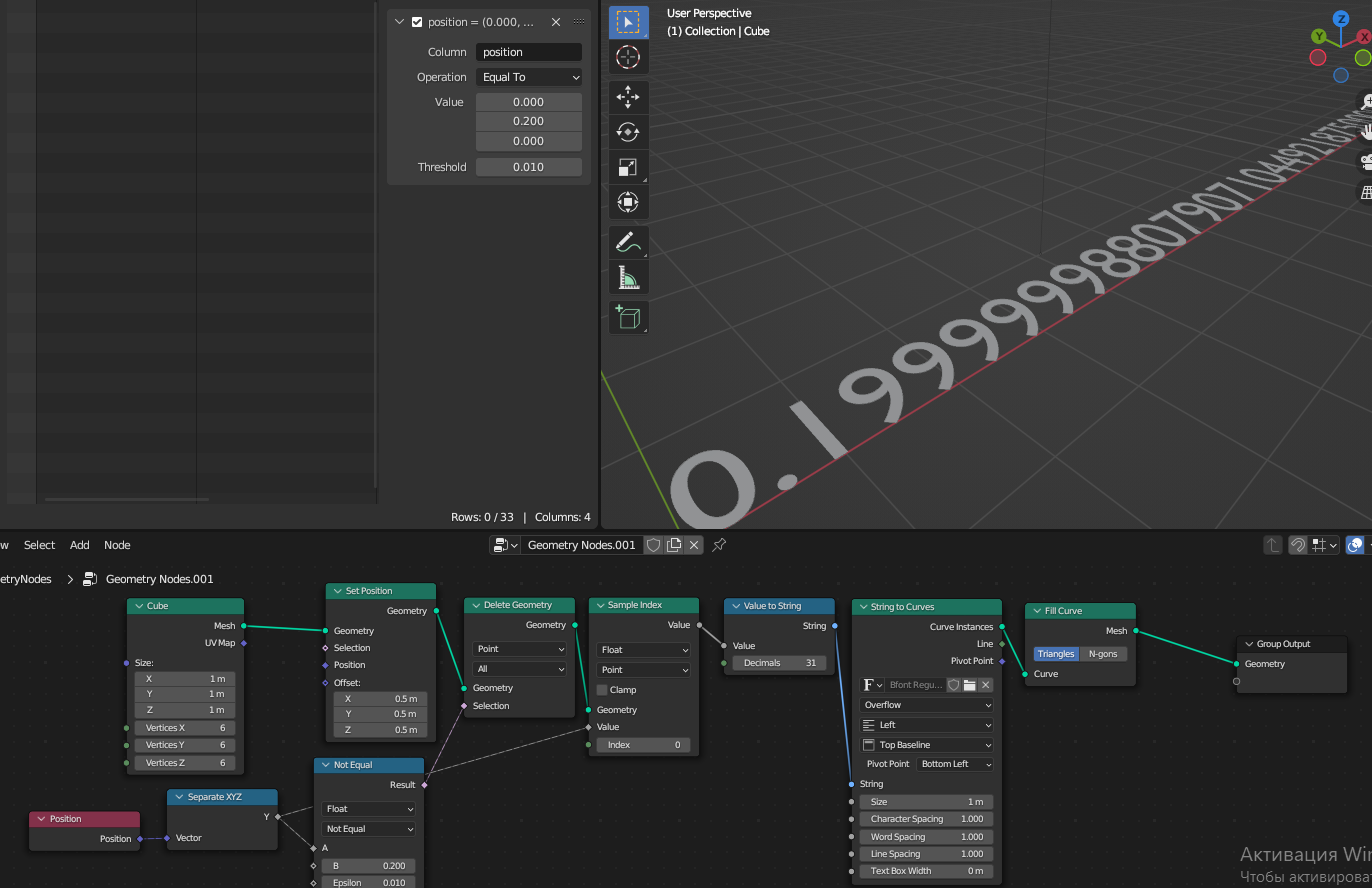Open Delete Geometry mode All dropdown
Viewport: 1372px width, 888px height.
520,669
